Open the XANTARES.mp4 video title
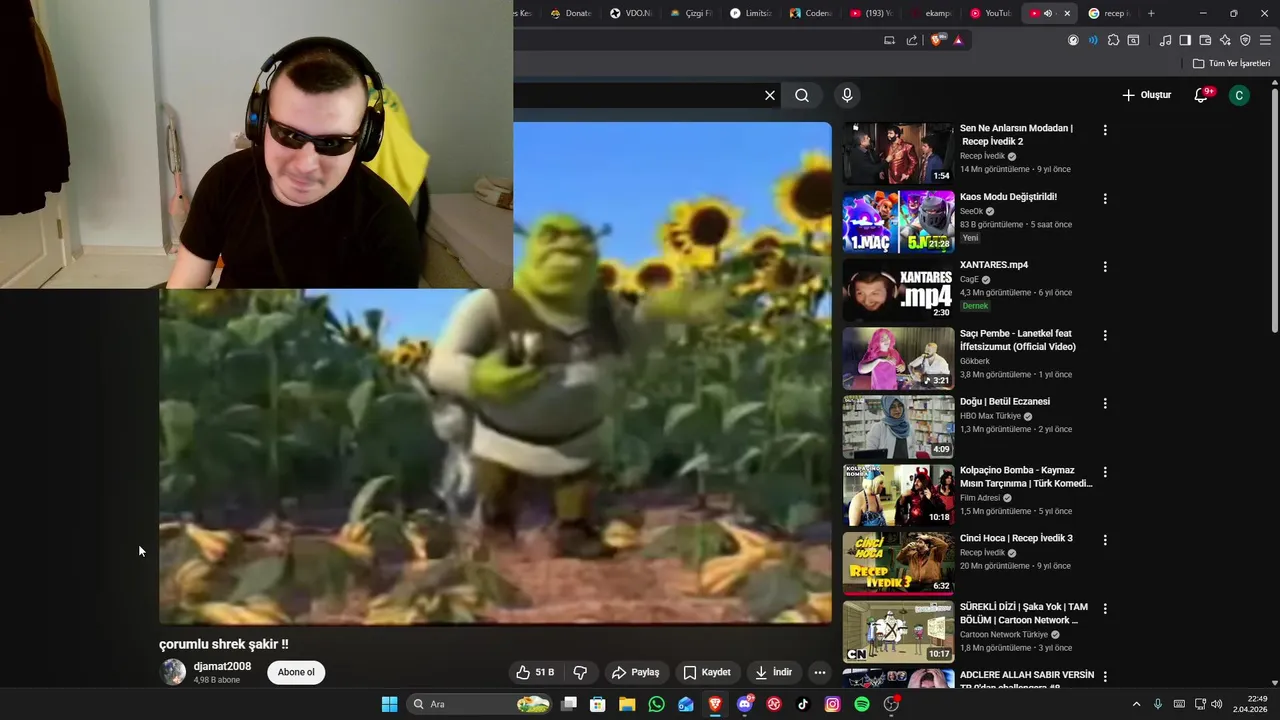This screenshot has height=720, width=1280. [994, 265]
